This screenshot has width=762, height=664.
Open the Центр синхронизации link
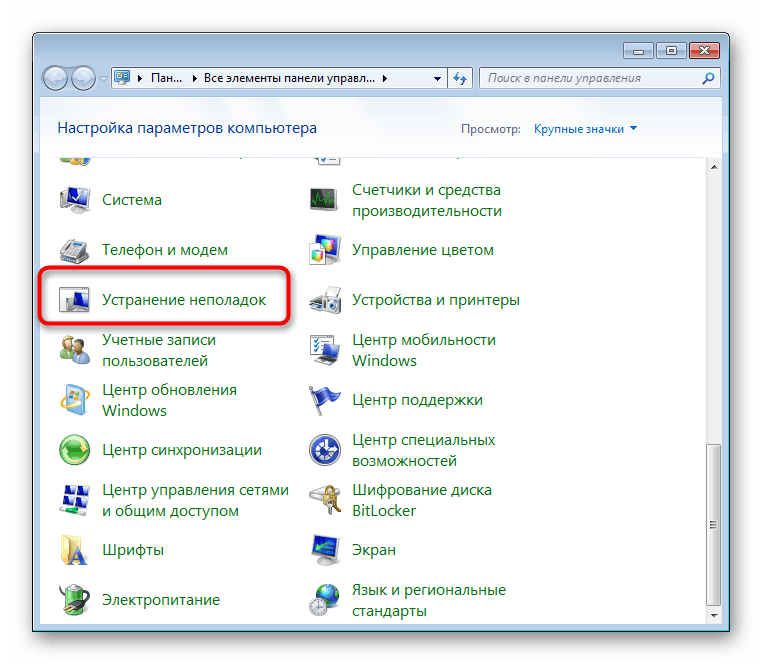tap(182, 450)
